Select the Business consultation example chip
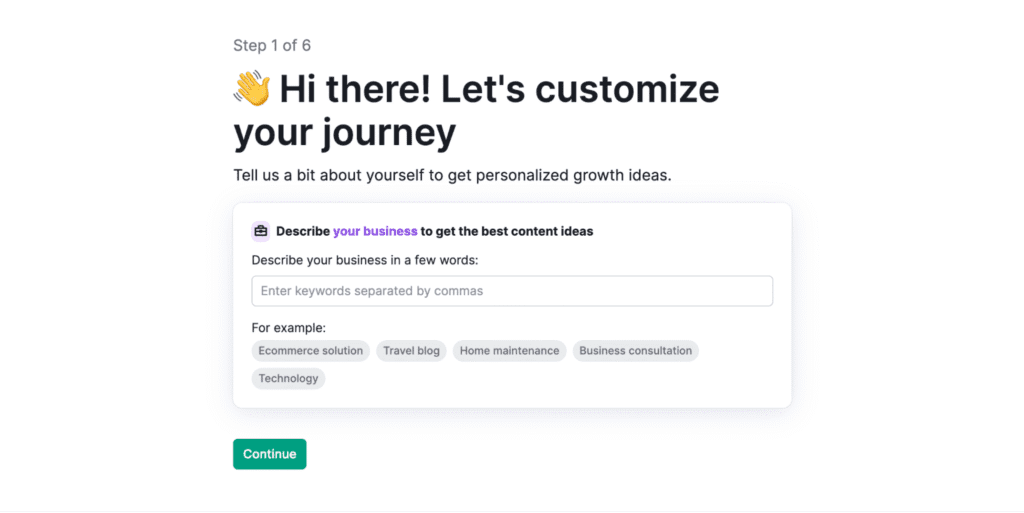 click(x=635, y=351)
